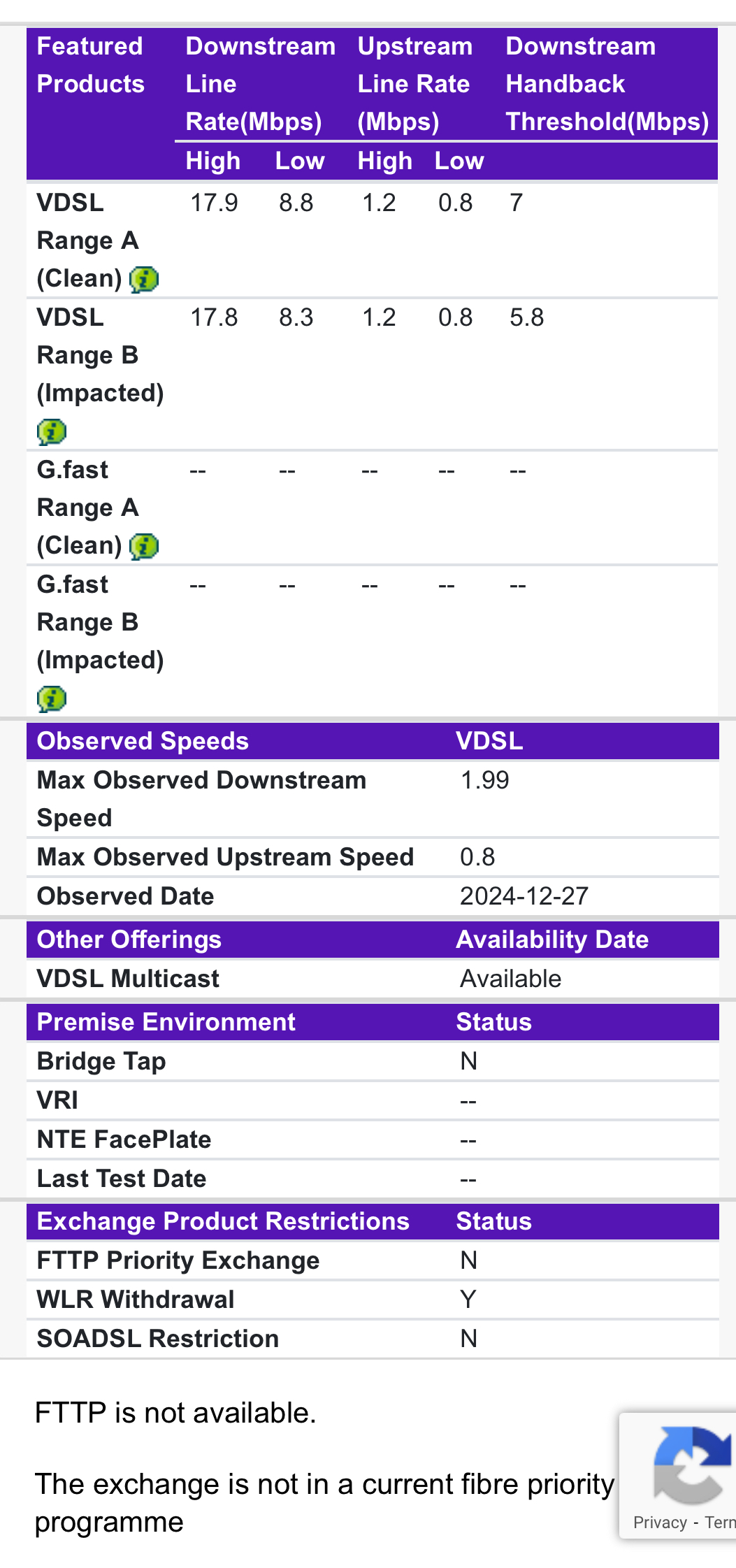Open the reCAPTCHA Privacy link
The image size is (736, 1568).
[x=660, y=1523]
